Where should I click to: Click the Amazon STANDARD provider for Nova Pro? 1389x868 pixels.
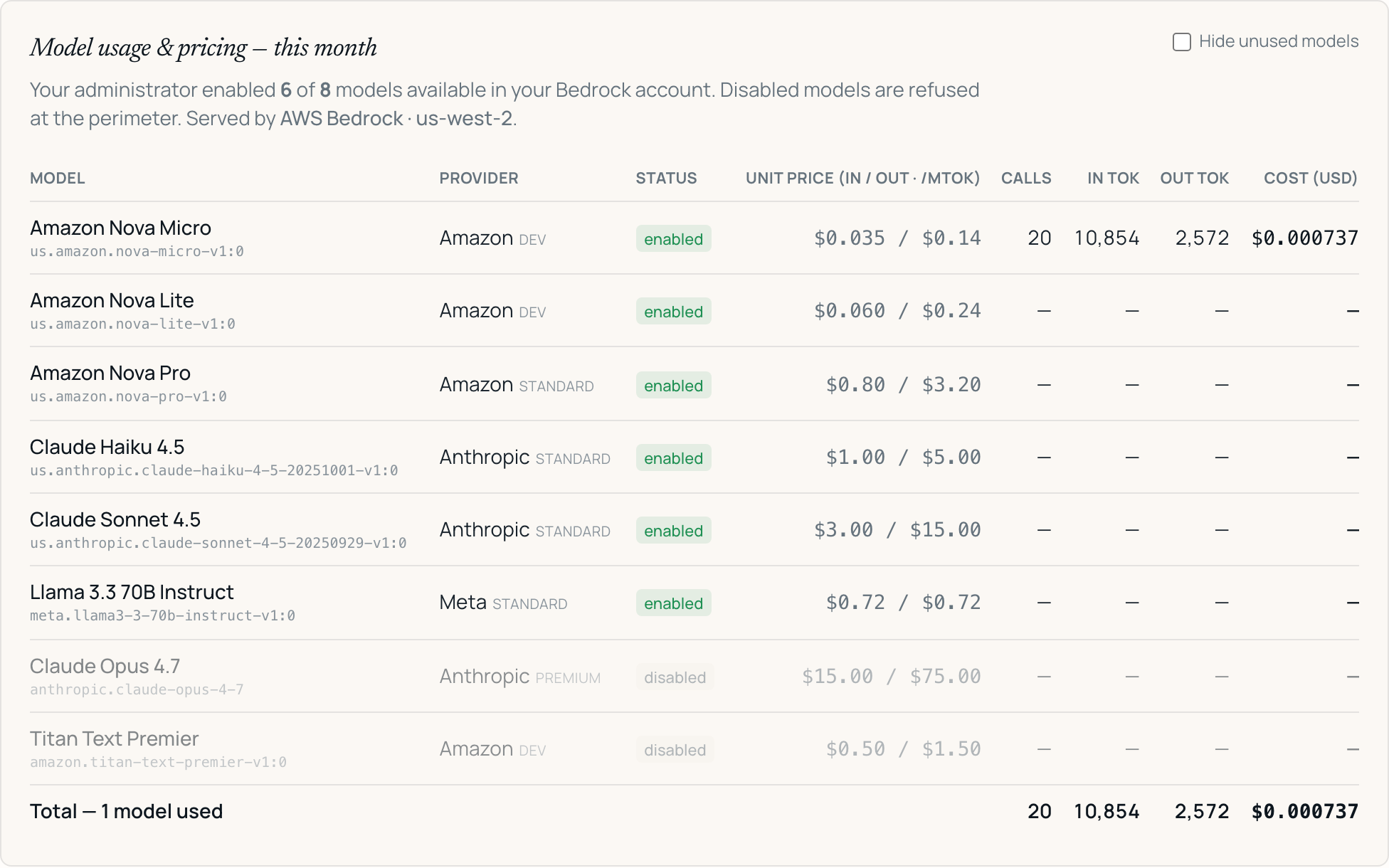coord(517,385)
